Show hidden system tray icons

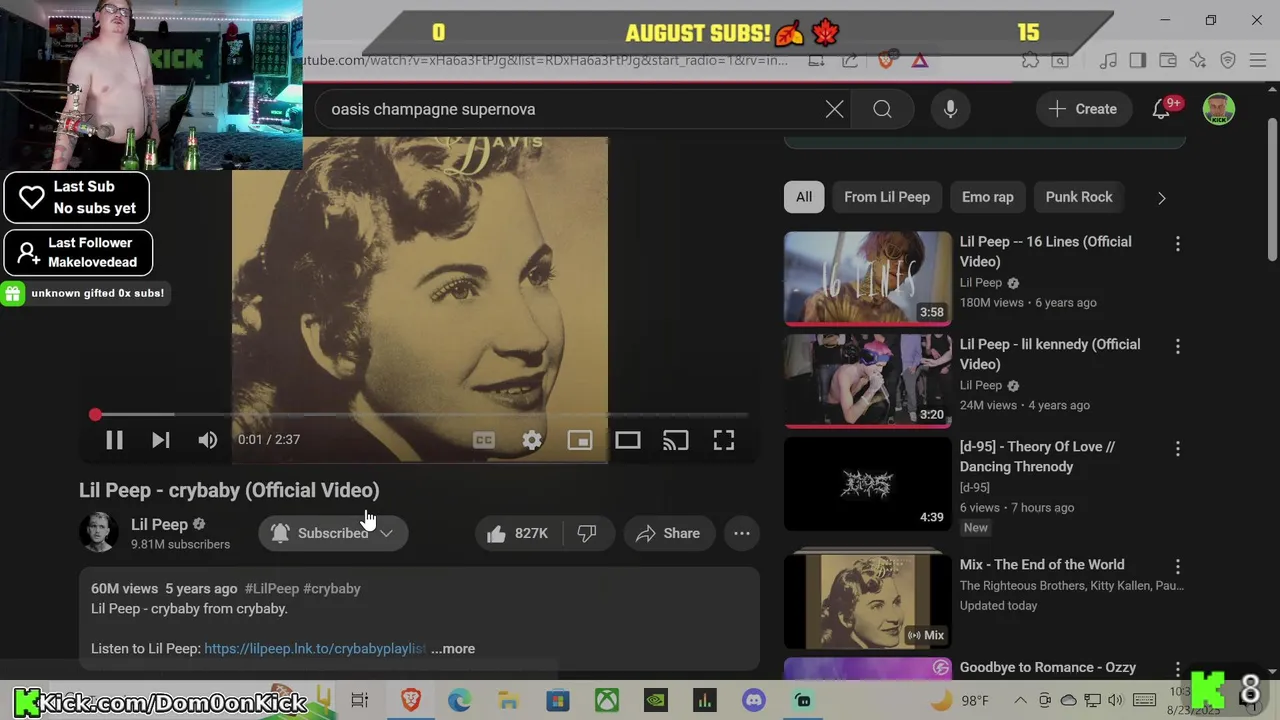click(x=1020, y=700)
